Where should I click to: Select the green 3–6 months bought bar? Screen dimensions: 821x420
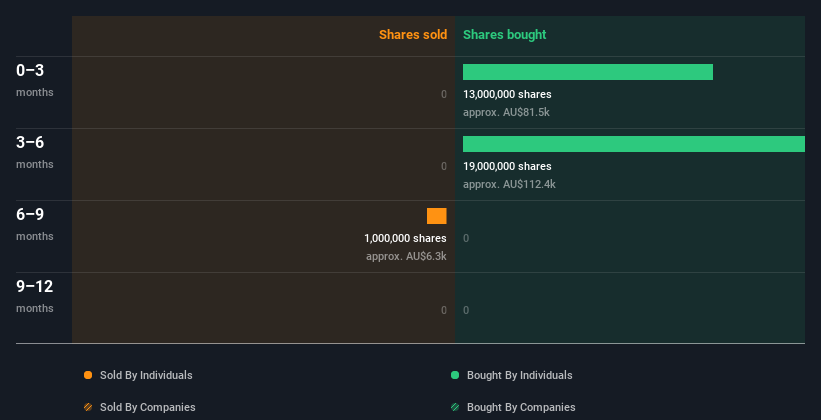(x=634, y=144)
